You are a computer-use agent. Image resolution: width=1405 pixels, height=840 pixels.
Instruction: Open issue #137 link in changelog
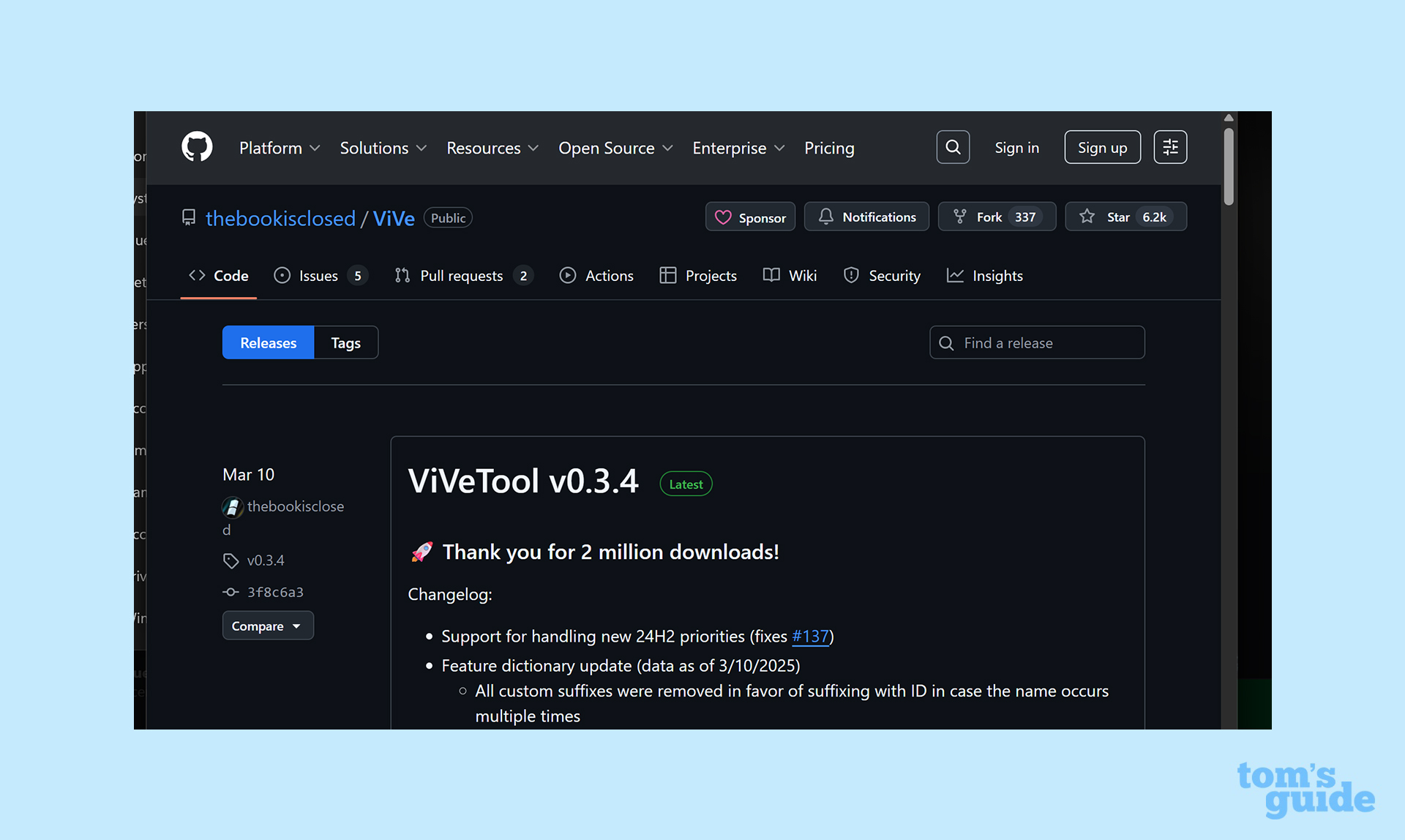pyautogui.click(x=810, y=637)
